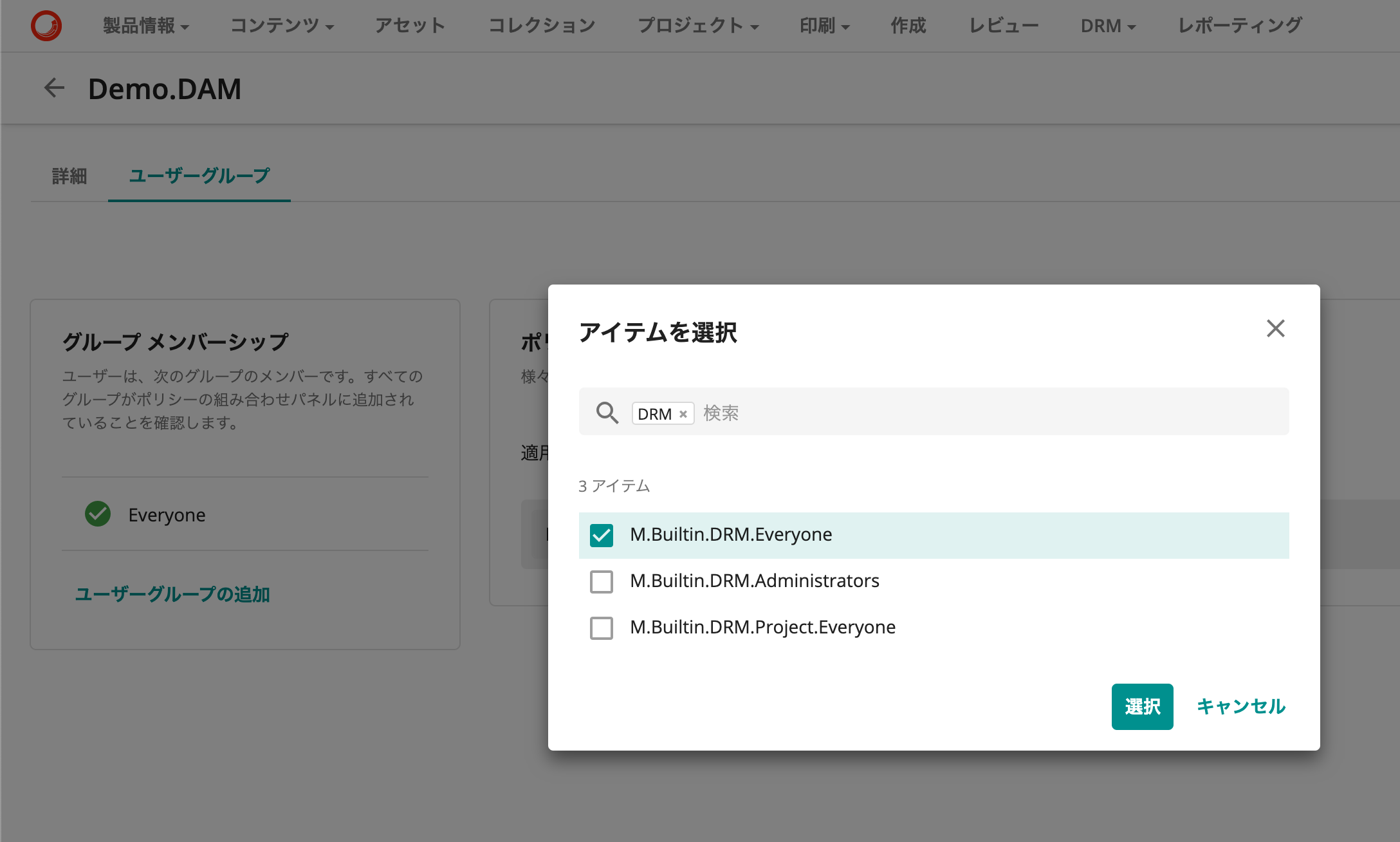1400x842 pixels.
Task: Click the red Sitecore logo icon
Action: click(46, 26)
